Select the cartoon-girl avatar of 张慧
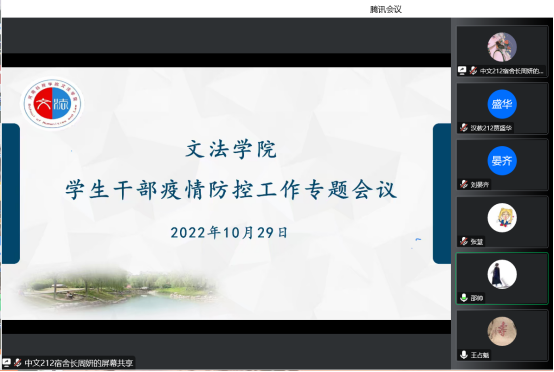 [502, 218]
